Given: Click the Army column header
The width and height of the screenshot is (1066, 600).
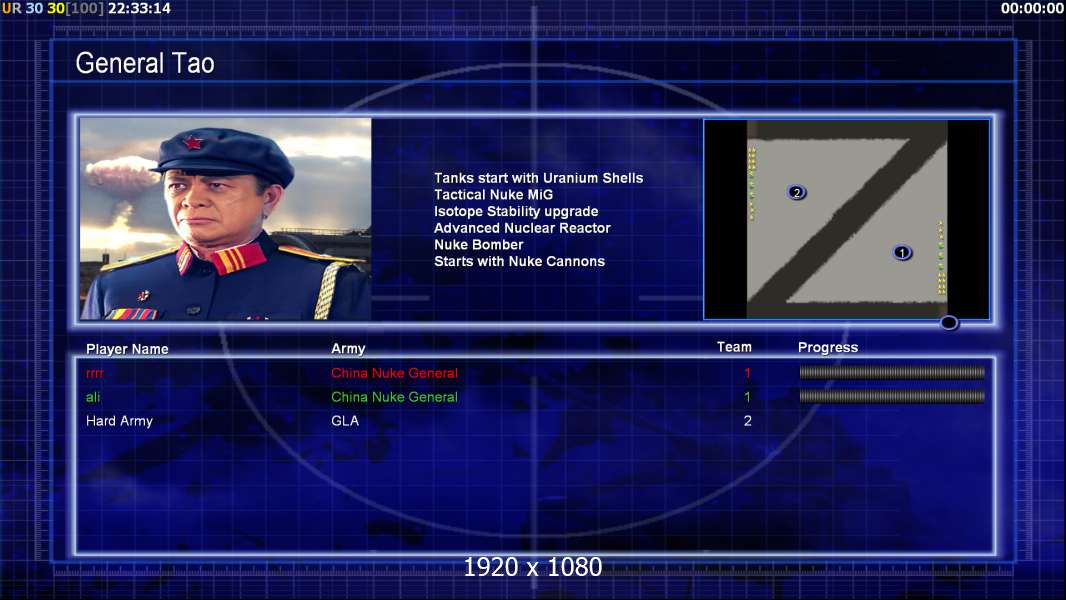Looking at the screenshot, I should tap(348, 349).
